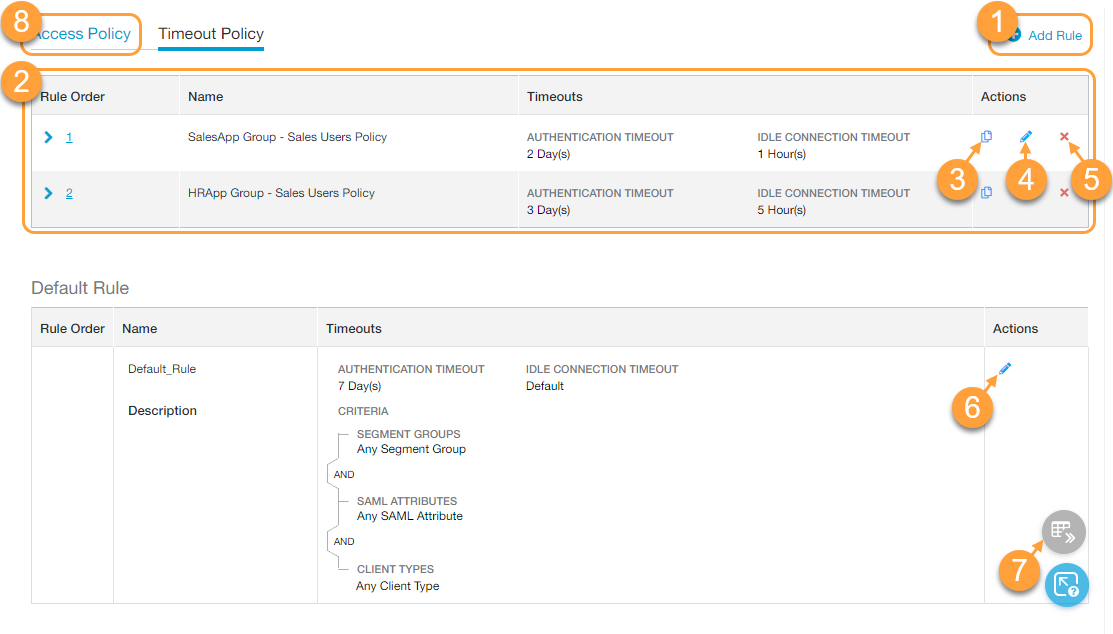The image size is (1113, 634).
Task: Select the Timeout Policy tab
Action: [x=211, y=34]
